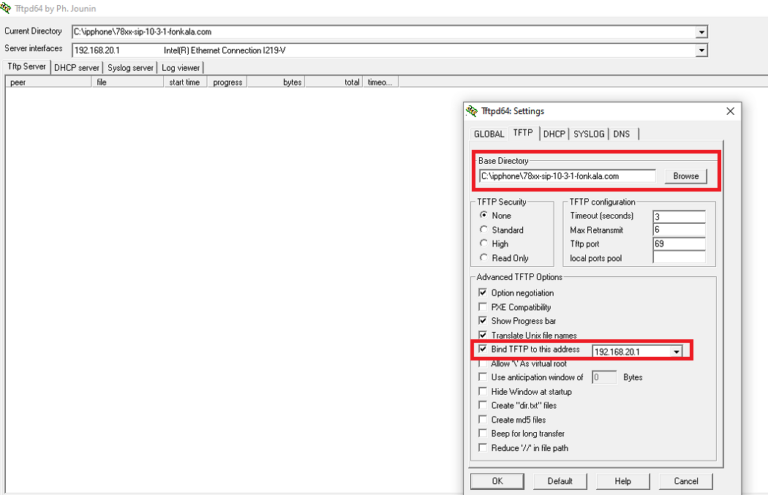The image size is (768, 495).
Task: Uncheck Bind TFTP to this address
Action: pyautogui.click(x=483, y=350)
